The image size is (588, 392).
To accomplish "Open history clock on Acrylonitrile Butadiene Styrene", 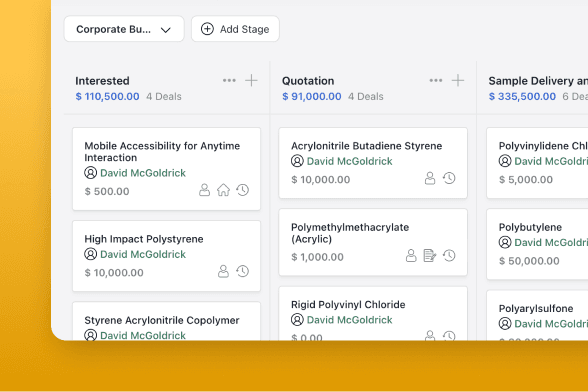I will (x=449, y=178).
